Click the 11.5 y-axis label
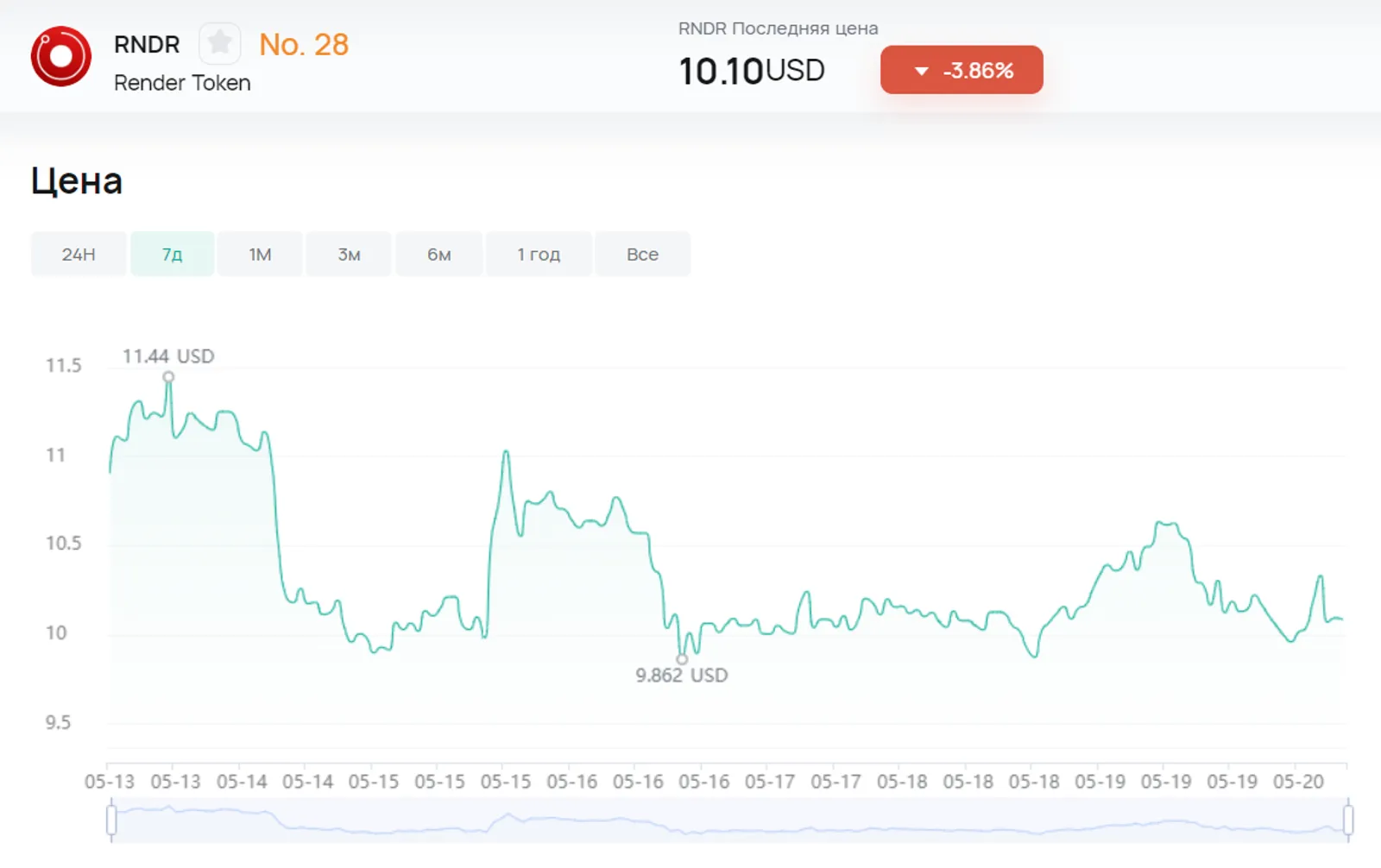The image size is (1381, 868). point(64,366)
